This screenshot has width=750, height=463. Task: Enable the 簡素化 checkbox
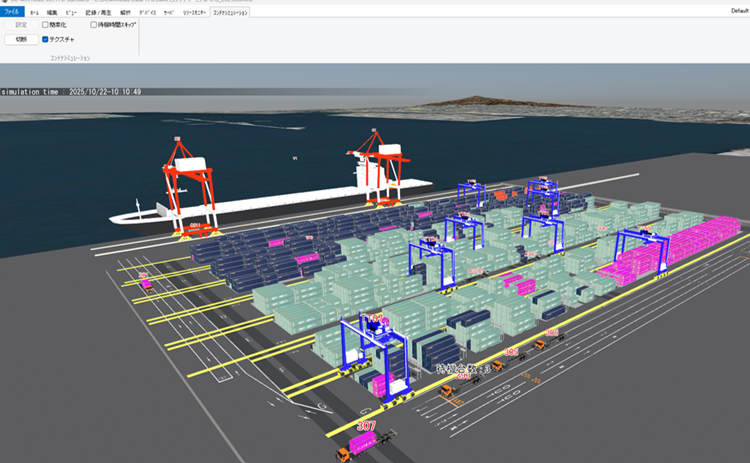pyautogui.click(x=45, y=24)
